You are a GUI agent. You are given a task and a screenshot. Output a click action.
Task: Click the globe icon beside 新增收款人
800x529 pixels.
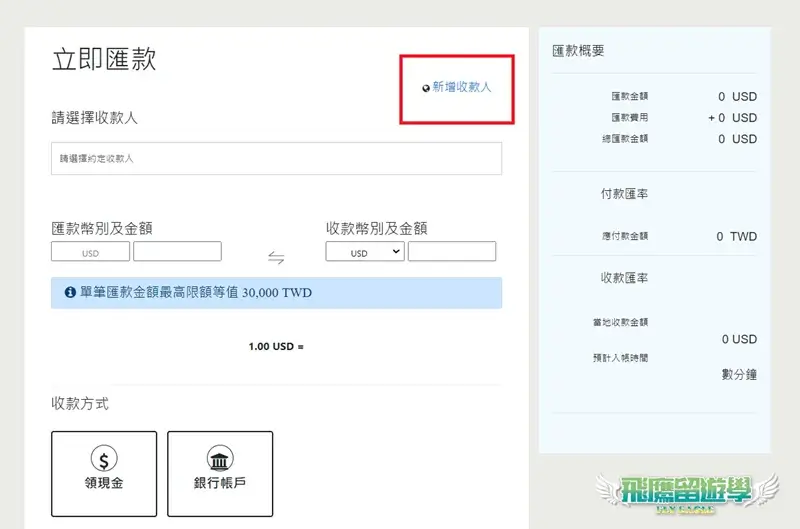(426, 88)
